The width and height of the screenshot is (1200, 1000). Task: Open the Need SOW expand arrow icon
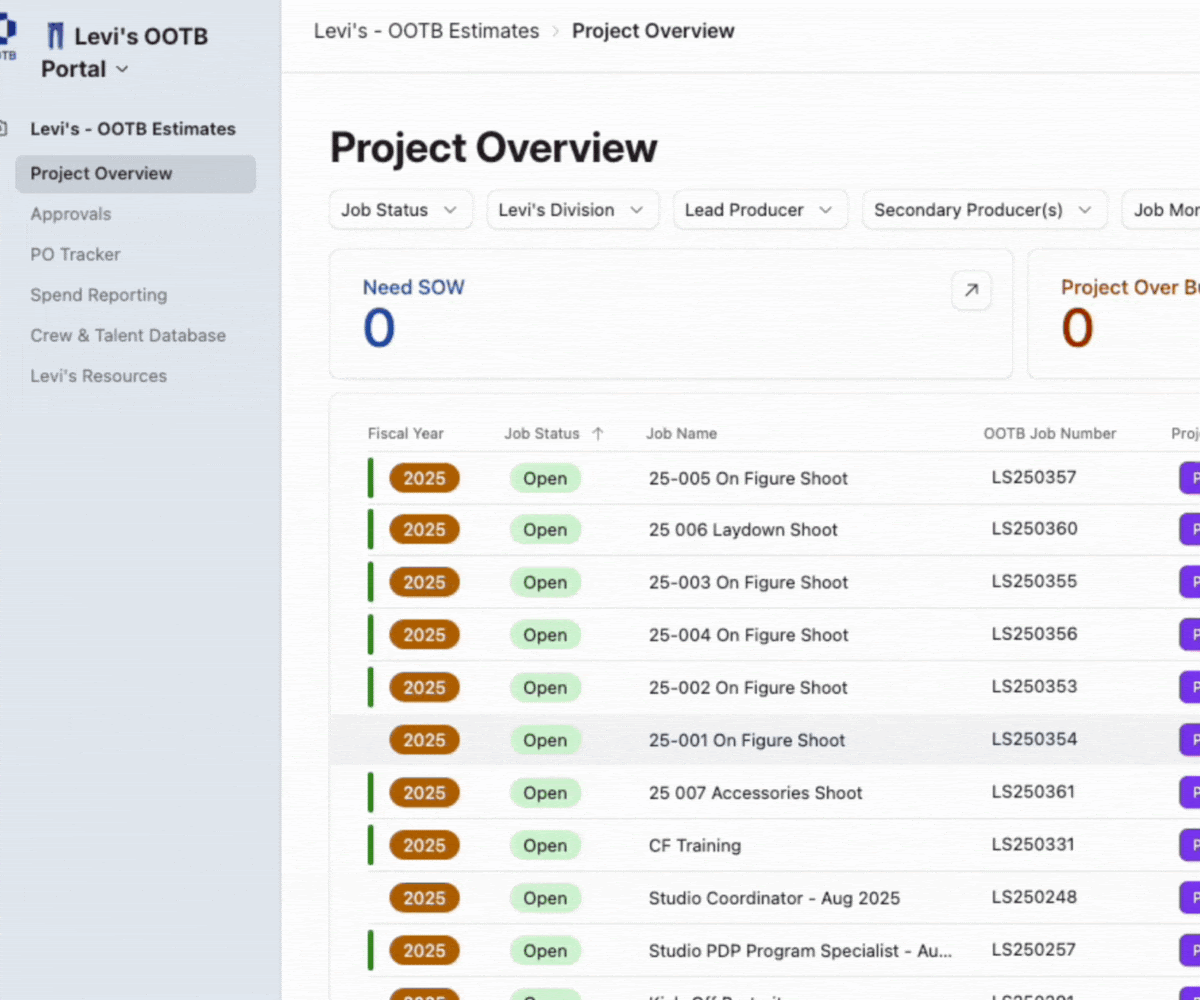[971, 291]
